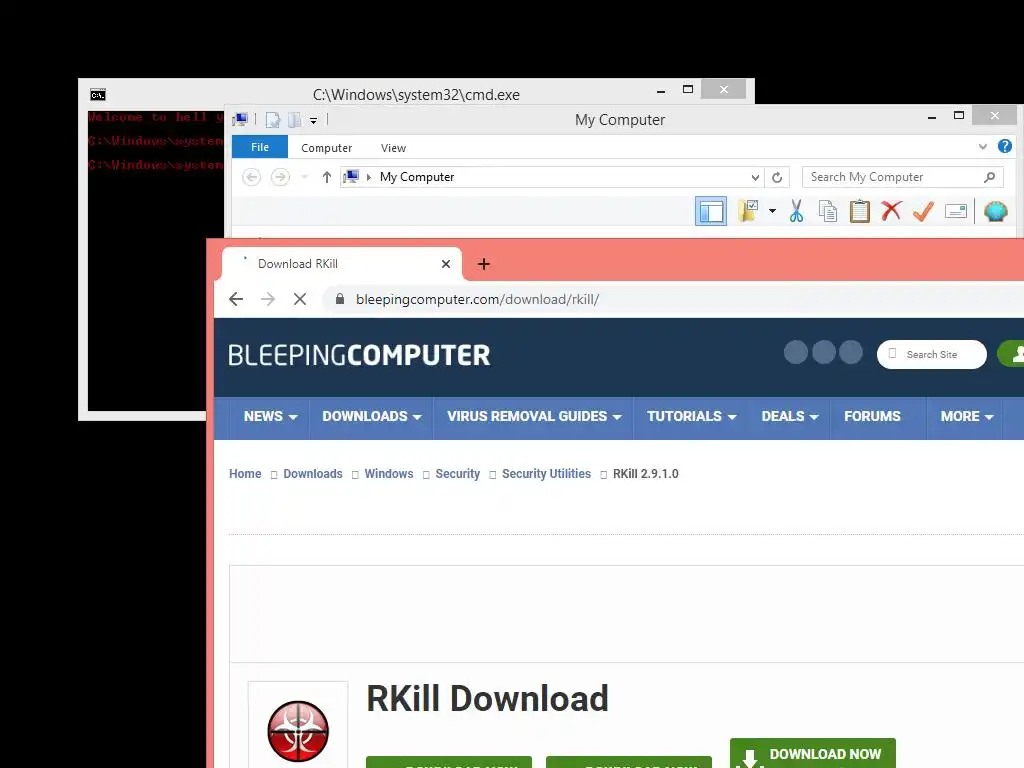The image size is (1024, 768).
Task: Click My Computer path in address bar
Action: click(417, 177)
